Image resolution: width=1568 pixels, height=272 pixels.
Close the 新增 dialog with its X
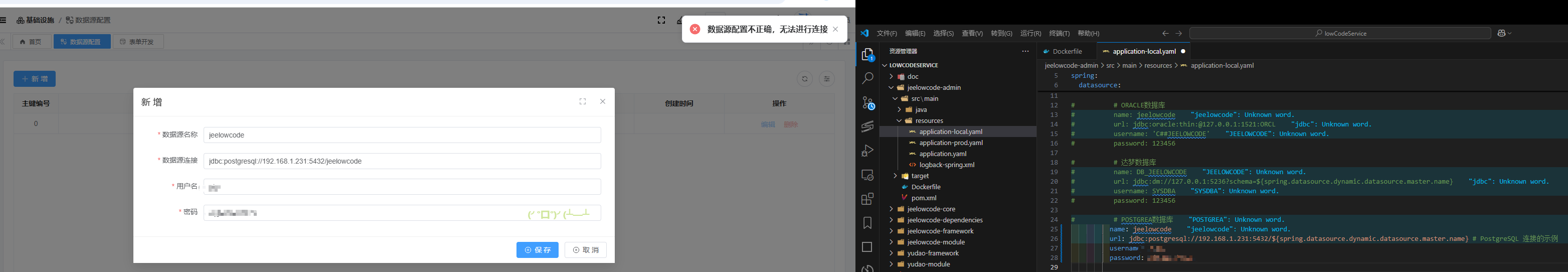tap(603, 102)
